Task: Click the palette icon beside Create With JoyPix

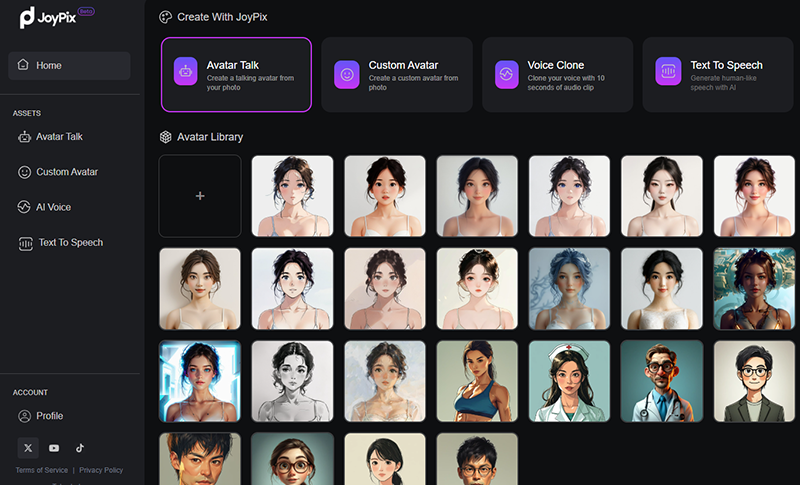Action: [x=165, y=17]
